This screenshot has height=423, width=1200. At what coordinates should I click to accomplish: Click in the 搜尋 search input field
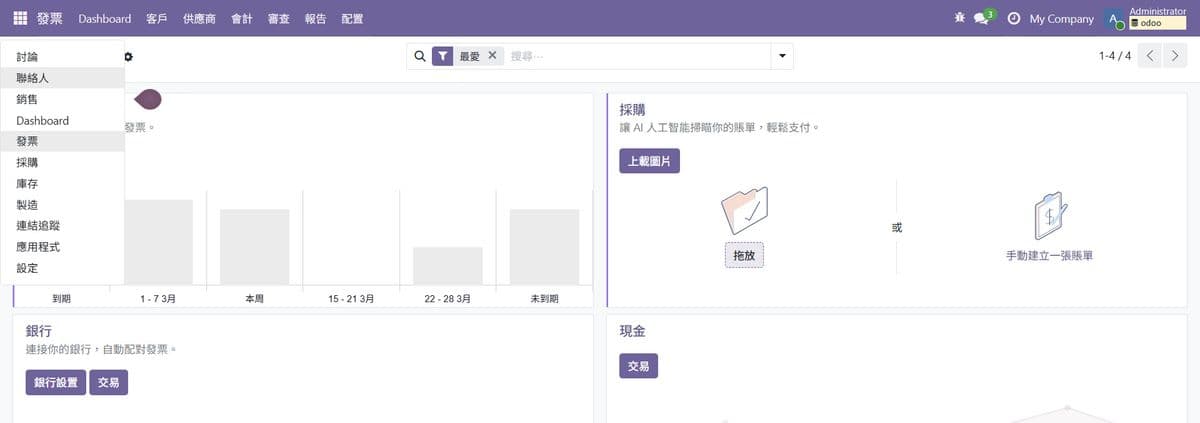tap(637, 56)
